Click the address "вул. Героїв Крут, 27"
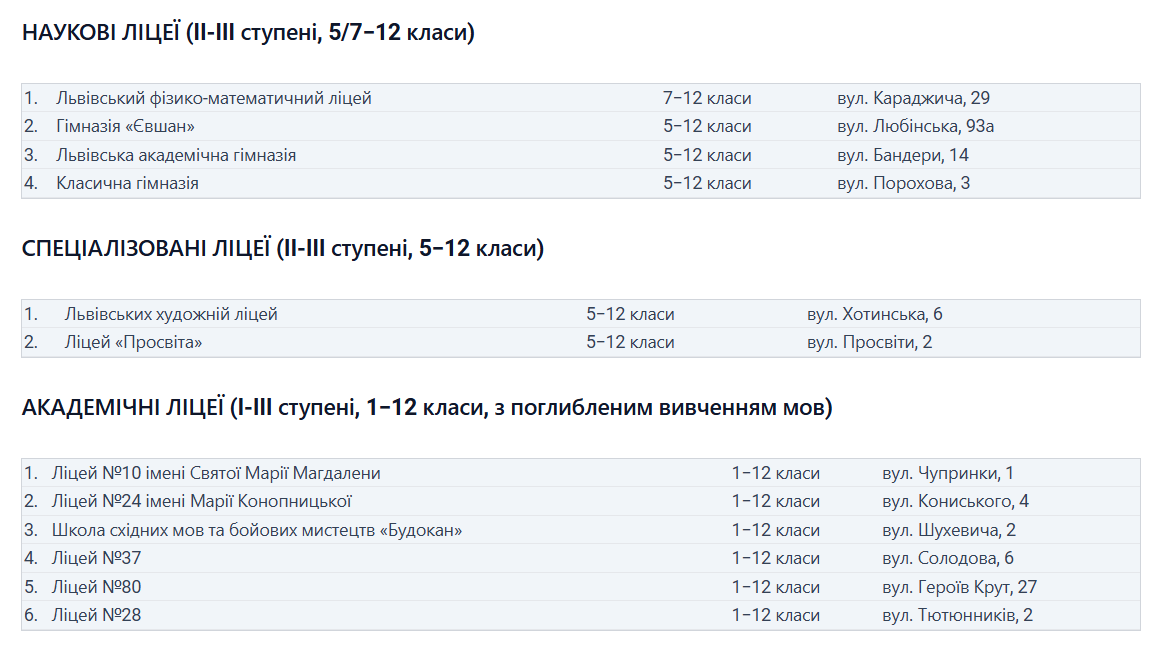1156x651 pixels. [959, 587]
